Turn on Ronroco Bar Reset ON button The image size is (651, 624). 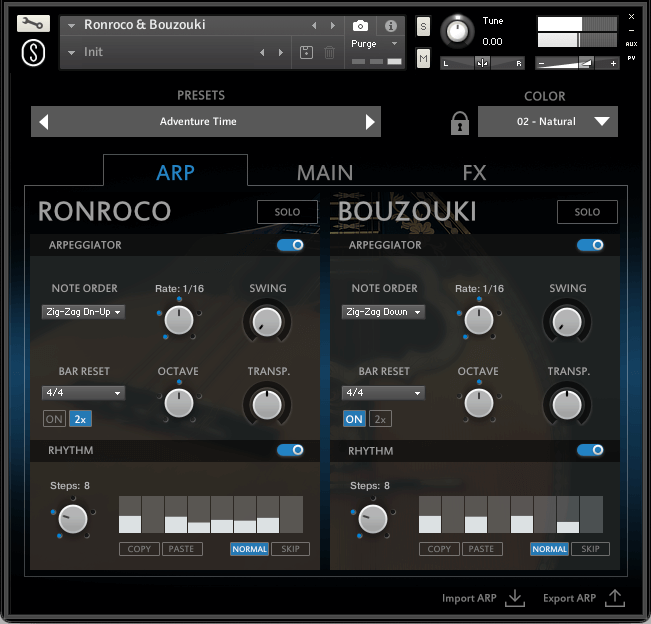[53, 419]
